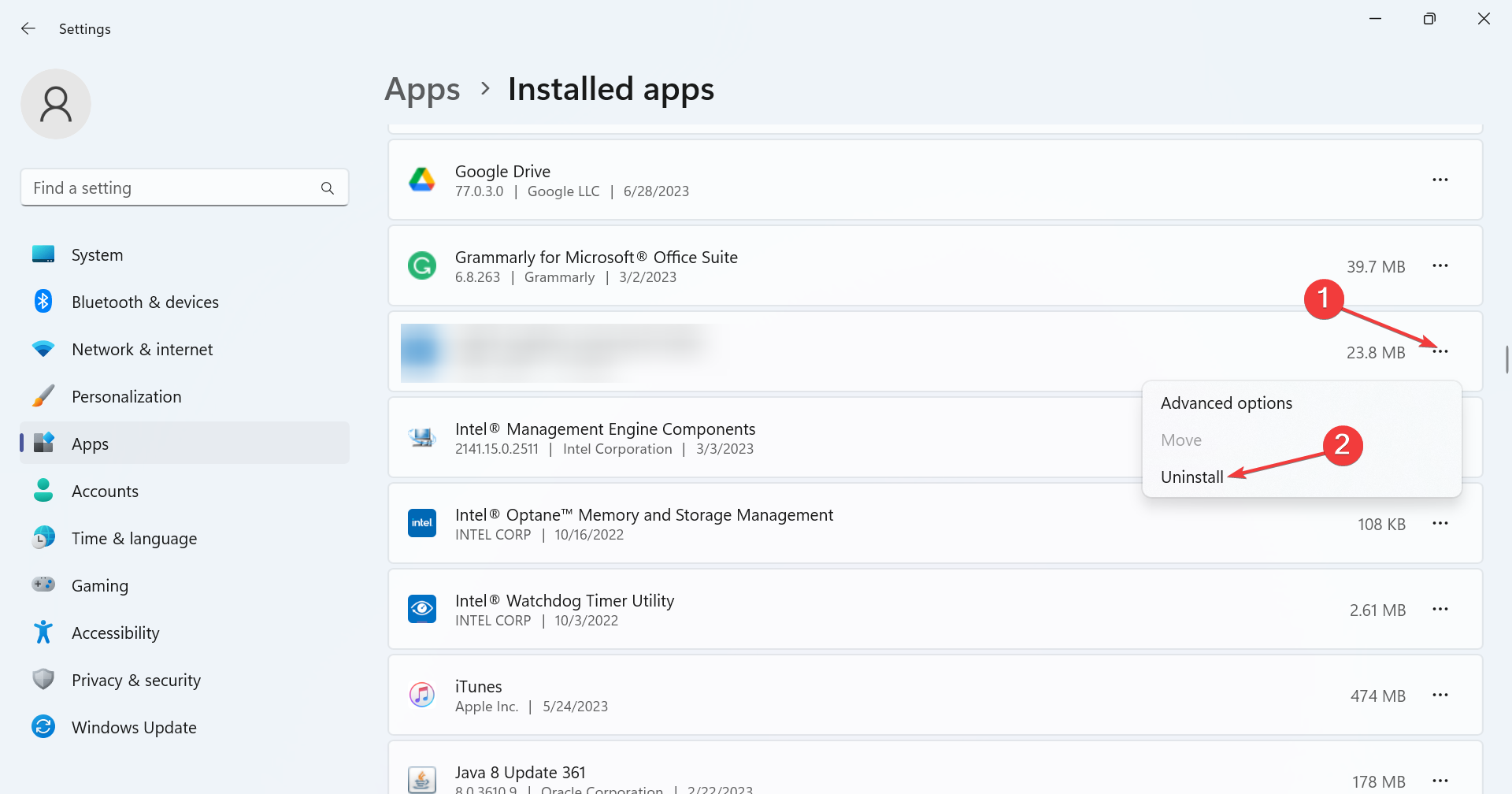The height and width of the screenshot is (794, 1512).
Task: Click the Grammarly app icon
Action: coord(422,265)
